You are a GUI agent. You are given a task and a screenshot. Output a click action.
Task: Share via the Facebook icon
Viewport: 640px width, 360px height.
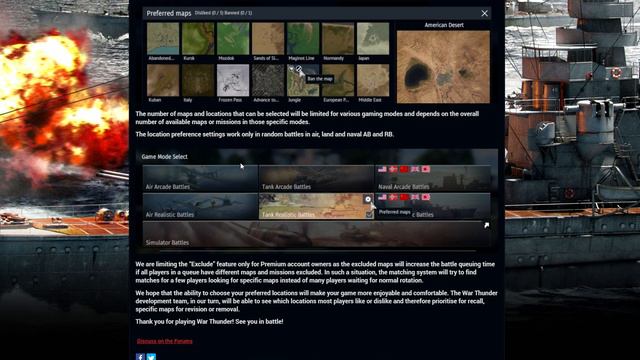pyautogui.click(x=140, y=357)
